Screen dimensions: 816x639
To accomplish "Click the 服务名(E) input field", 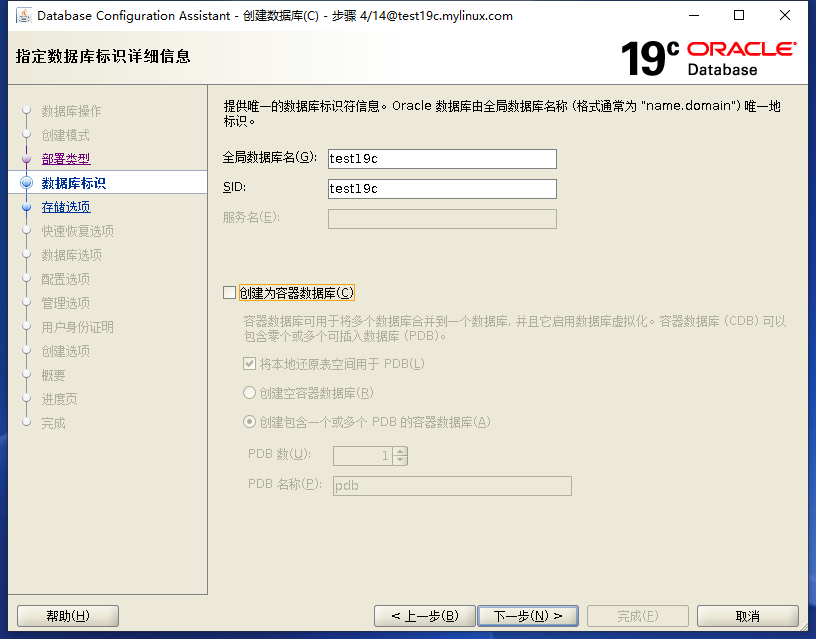I will (x=442, y=219).
